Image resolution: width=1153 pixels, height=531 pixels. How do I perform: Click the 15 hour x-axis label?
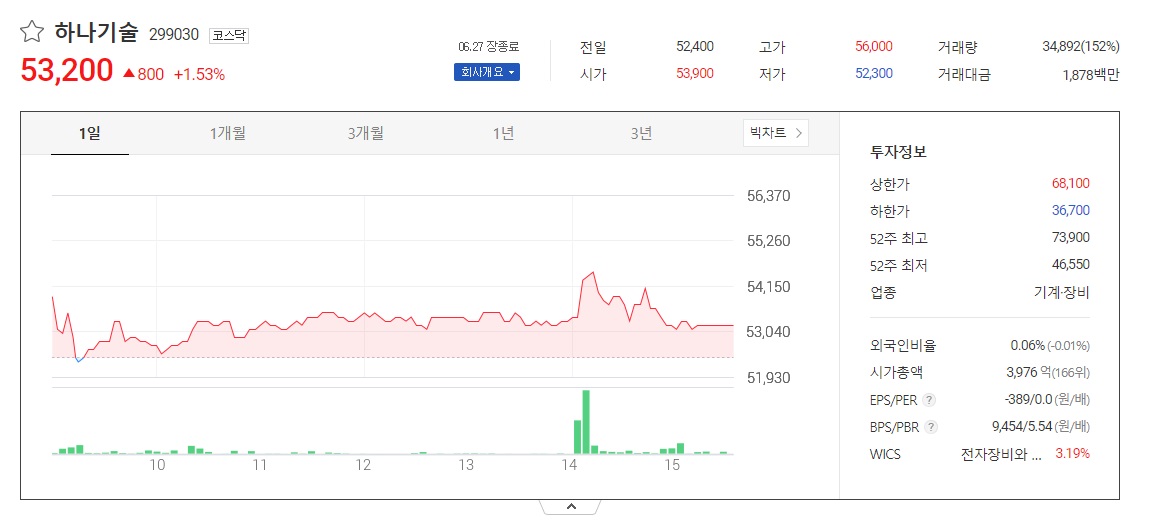pos(671,466)
